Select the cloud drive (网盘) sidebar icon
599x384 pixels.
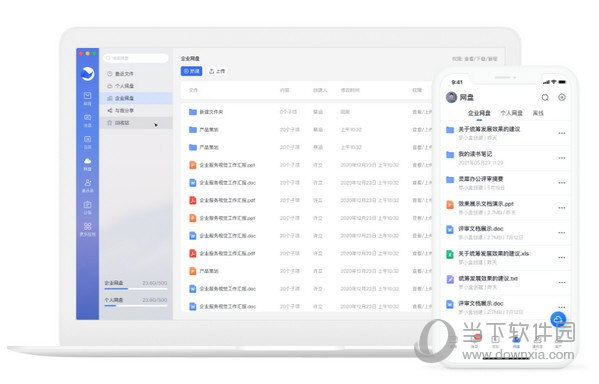pos(87,161)
